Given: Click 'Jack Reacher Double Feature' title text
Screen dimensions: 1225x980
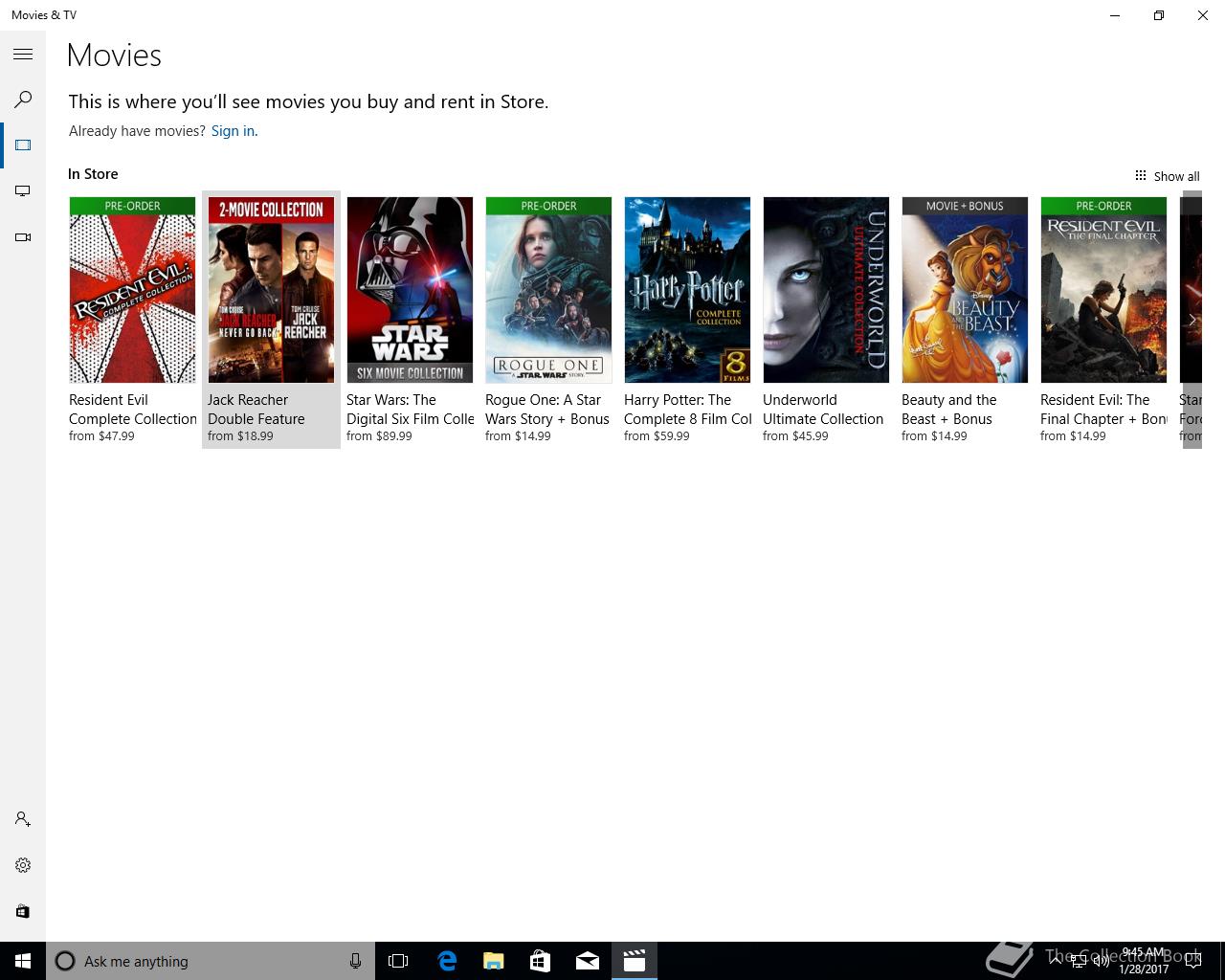Looking at the screenshot, I should 256,410.
